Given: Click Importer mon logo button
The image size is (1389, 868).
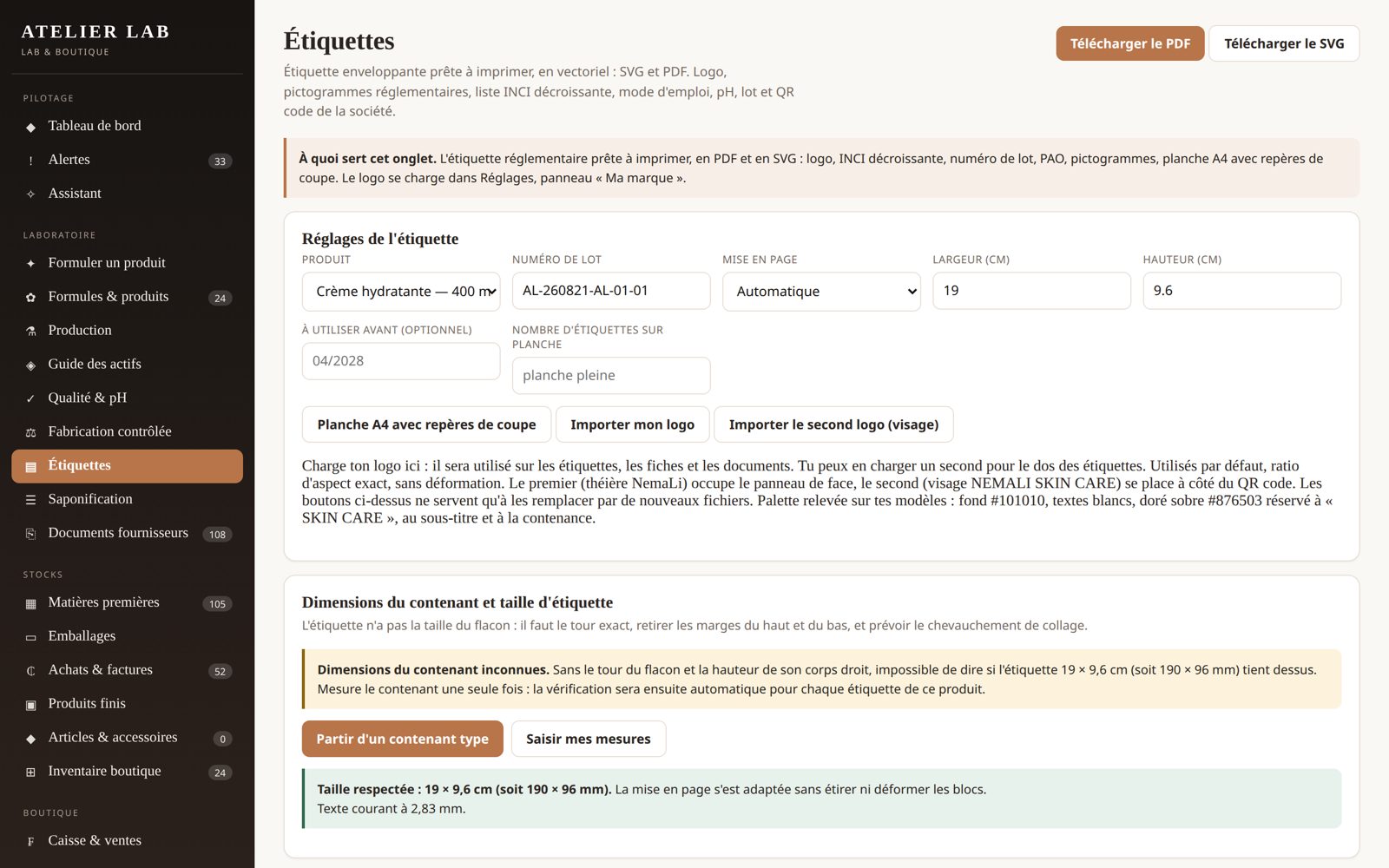Looking at the screenshot, I should [x=632, y=424].
